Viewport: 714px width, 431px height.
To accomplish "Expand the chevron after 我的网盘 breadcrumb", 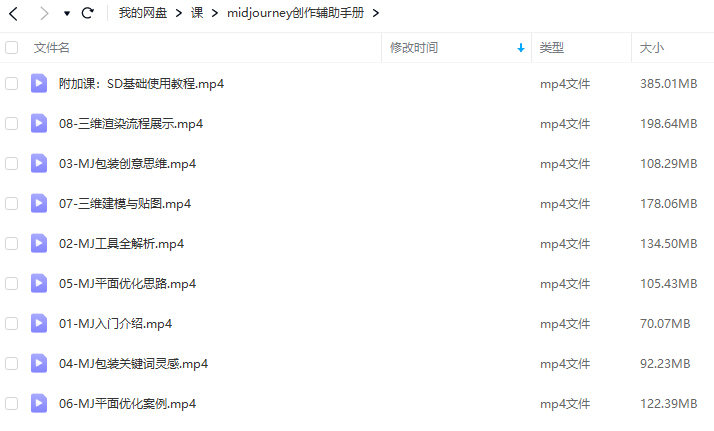I will [x=179, y=14].
